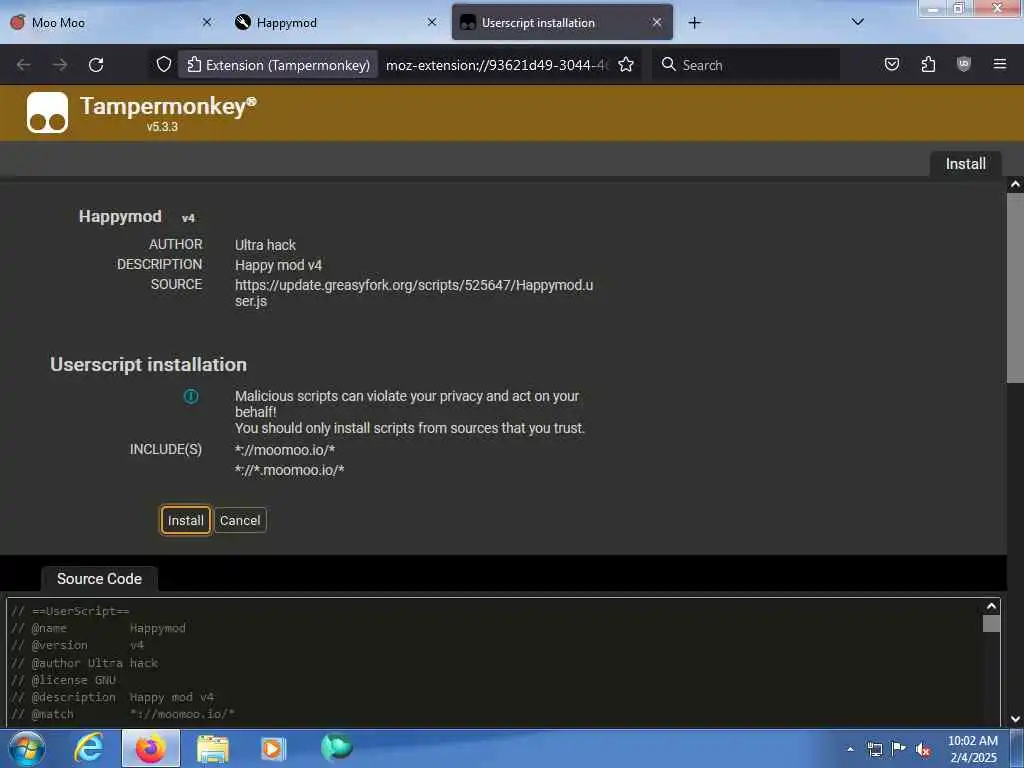The height and width of the screenshot is (768, 1024).
Task: Close the Userscript installation tab
Action: coord(657,22)
